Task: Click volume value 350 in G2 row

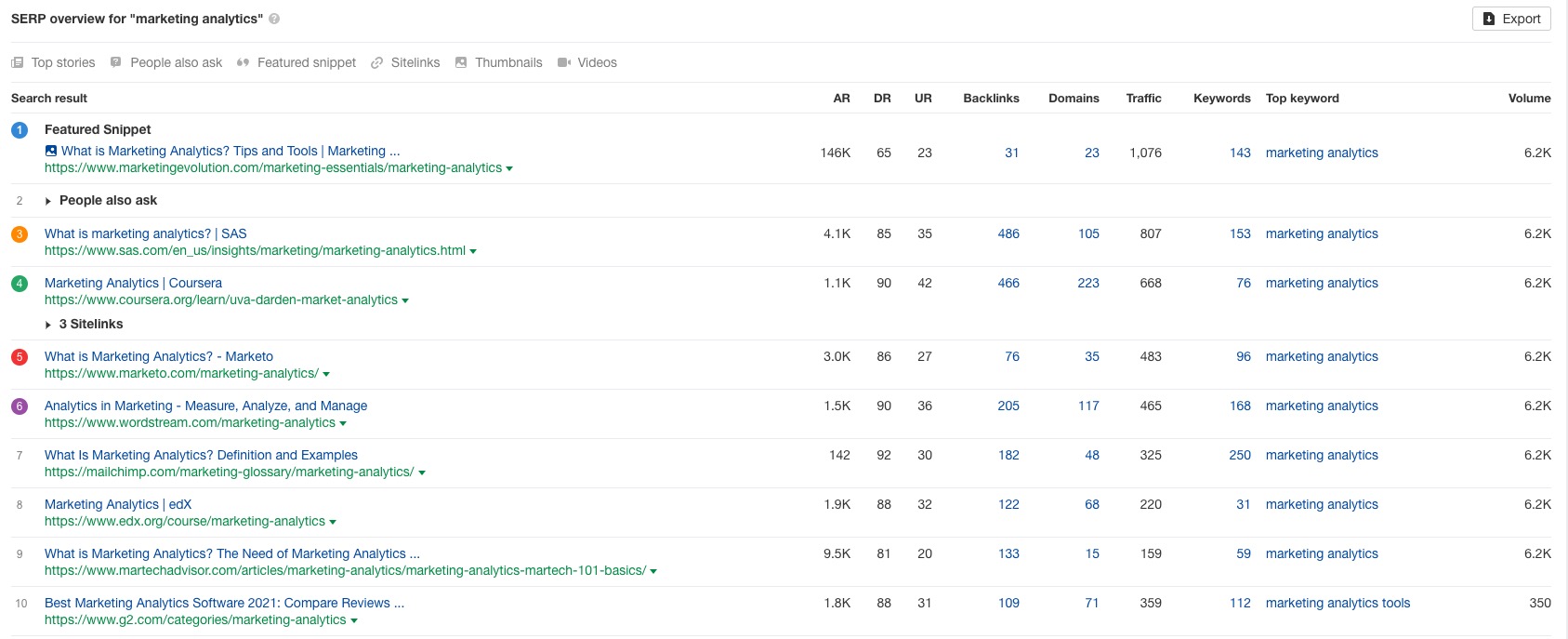Action: pos(1540,603)
